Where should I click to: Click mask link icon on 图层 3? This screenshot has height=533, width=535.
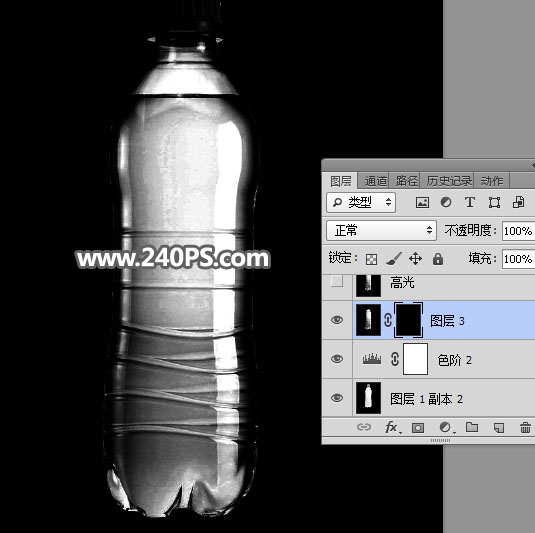point(388,320)
